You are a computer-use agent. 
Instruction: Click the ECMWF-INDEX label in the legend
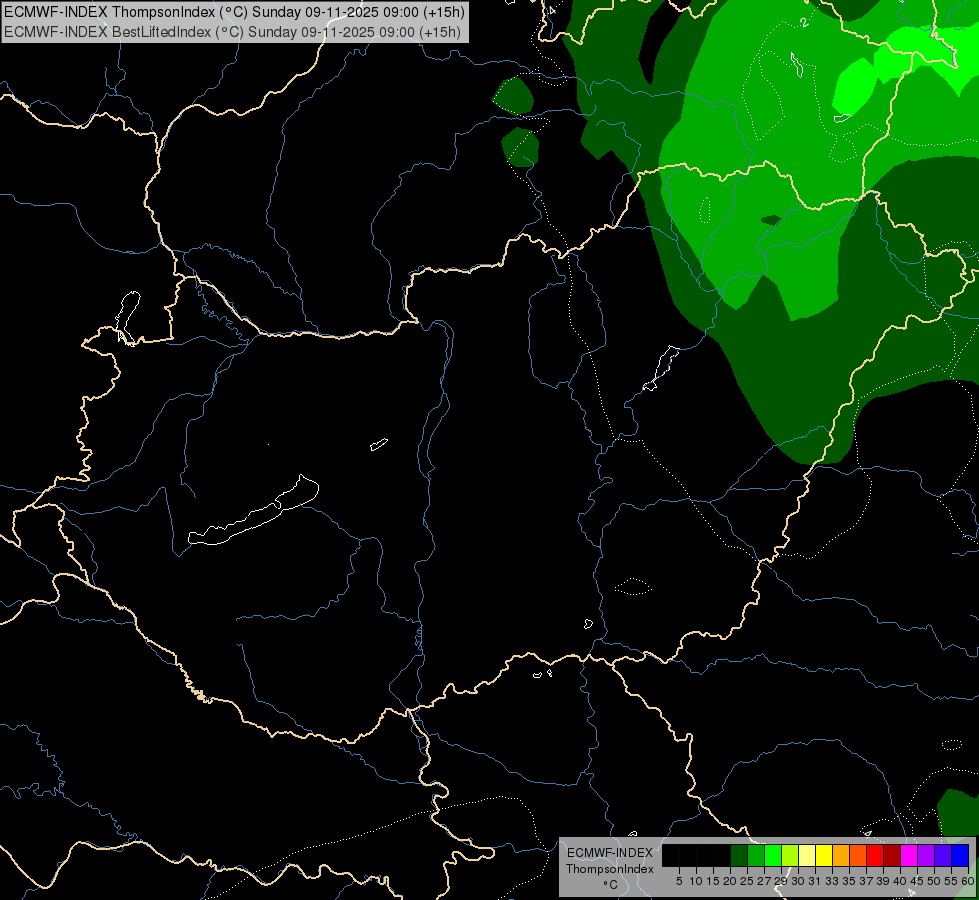tap(610, 853)
